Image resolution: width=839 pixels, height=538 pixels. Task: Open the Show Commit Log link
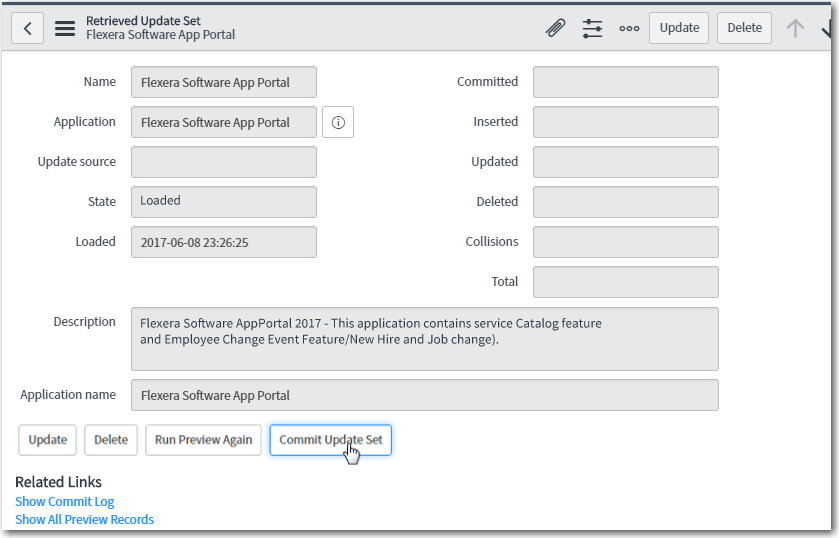point(65,502)
